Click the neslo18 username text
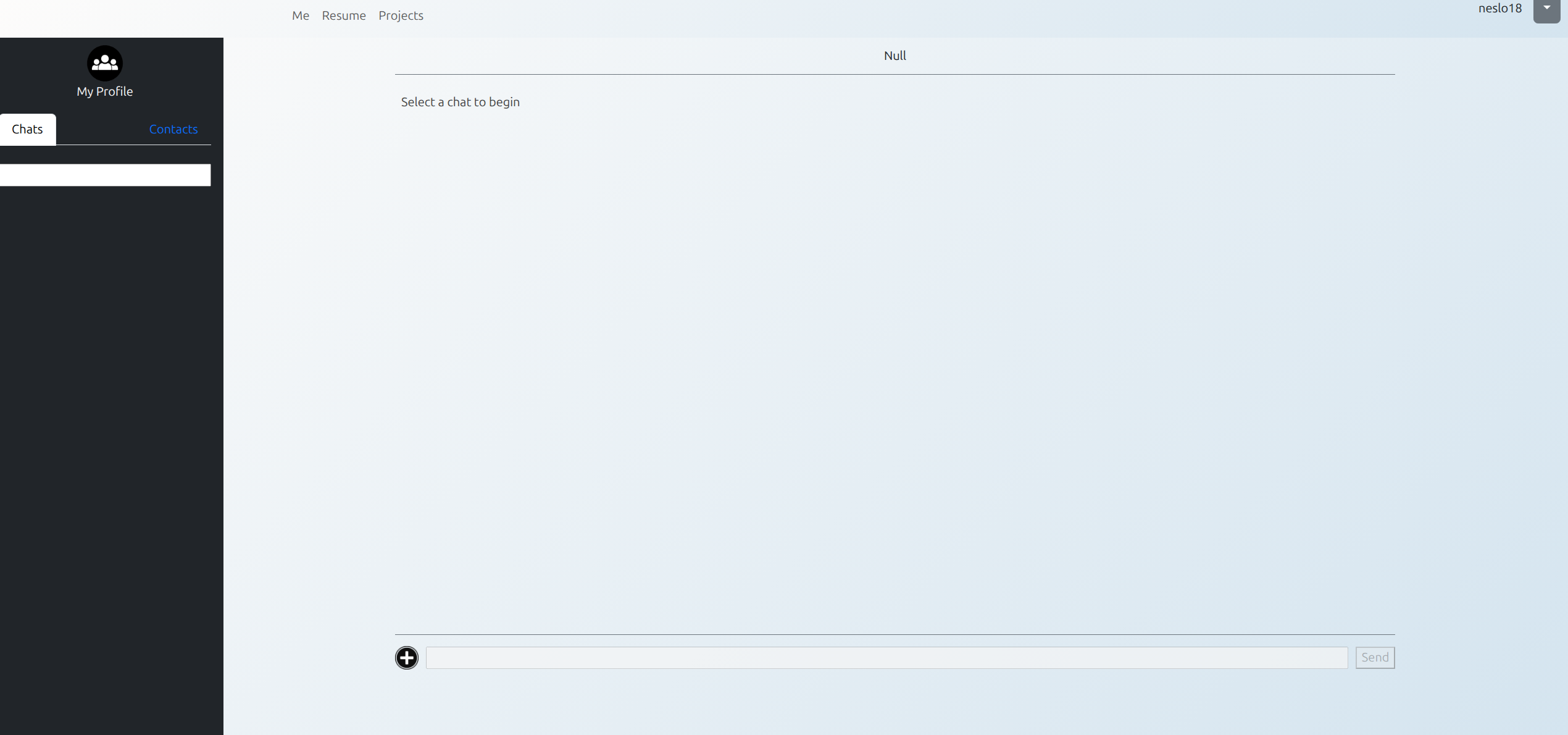 pos(1499,9)
